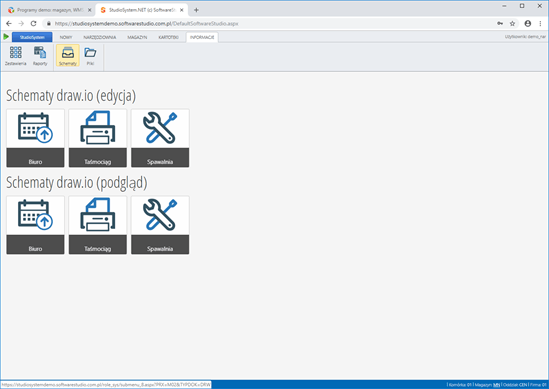Click the green play arrow icon
Image resolution: width=549 pixels, height=389 pixels.
pos(6,36)
